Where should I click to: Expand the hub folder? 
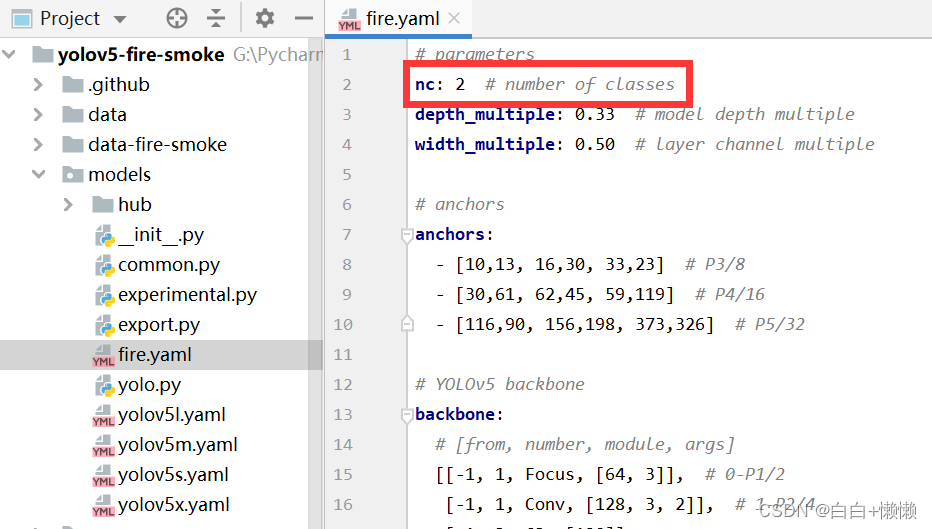68,204
